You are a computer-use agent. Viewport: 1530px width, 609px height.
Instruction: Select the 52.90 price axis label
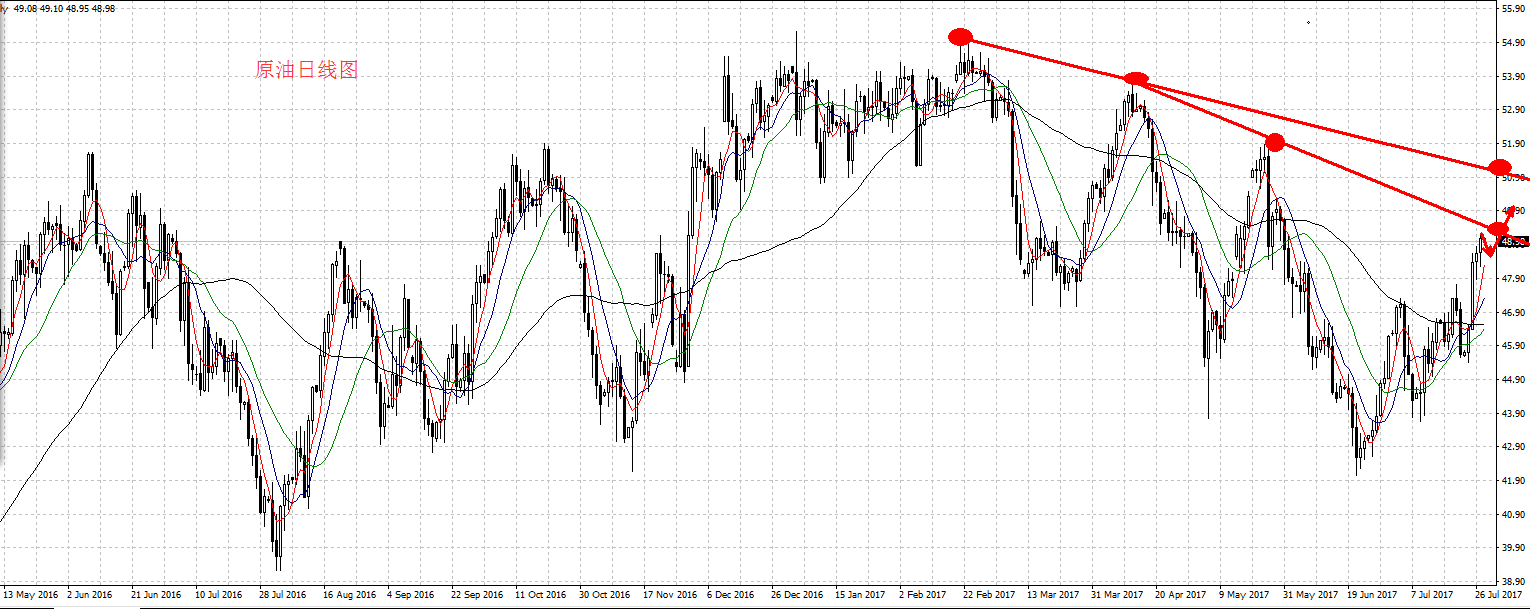pyautogui.click(x=1513, y=109)
